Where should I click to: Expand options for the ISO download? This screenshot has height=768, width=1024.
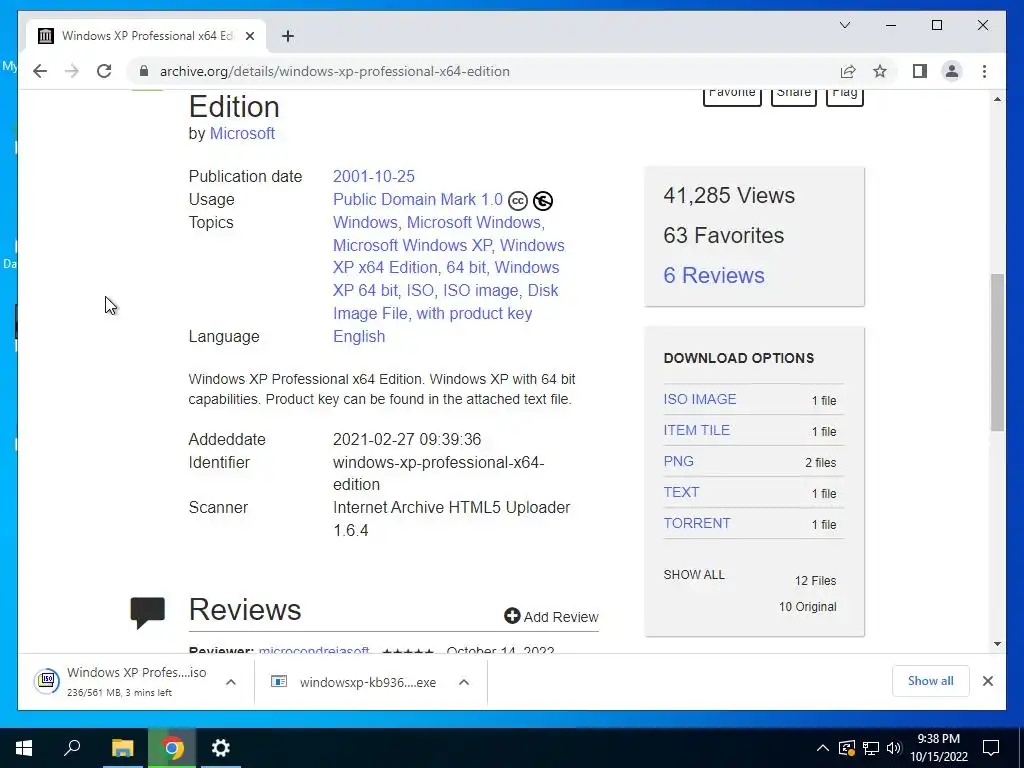pyautogui.click(x=231, y=682)
